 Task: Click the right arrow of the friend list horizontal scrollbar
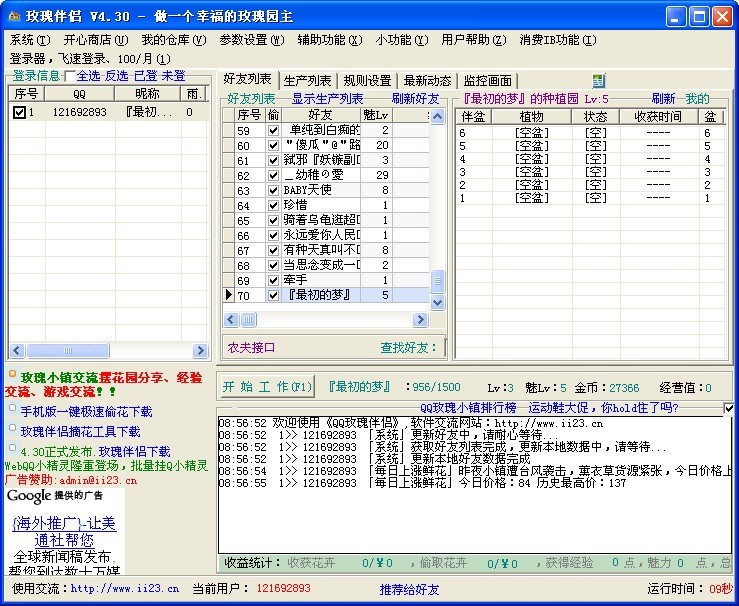420,319
